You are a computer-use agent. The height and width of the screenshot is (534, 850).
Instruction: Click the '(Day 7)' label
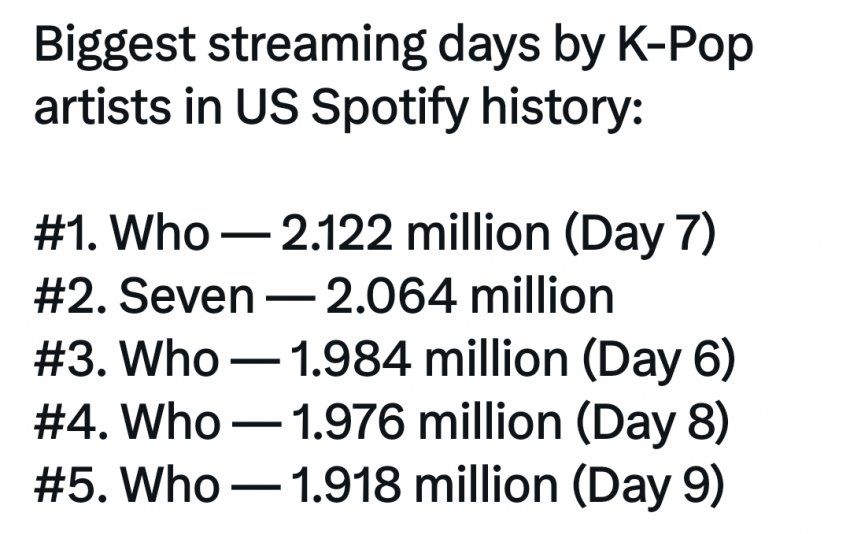pyautogui.click(x=639, y=234)
